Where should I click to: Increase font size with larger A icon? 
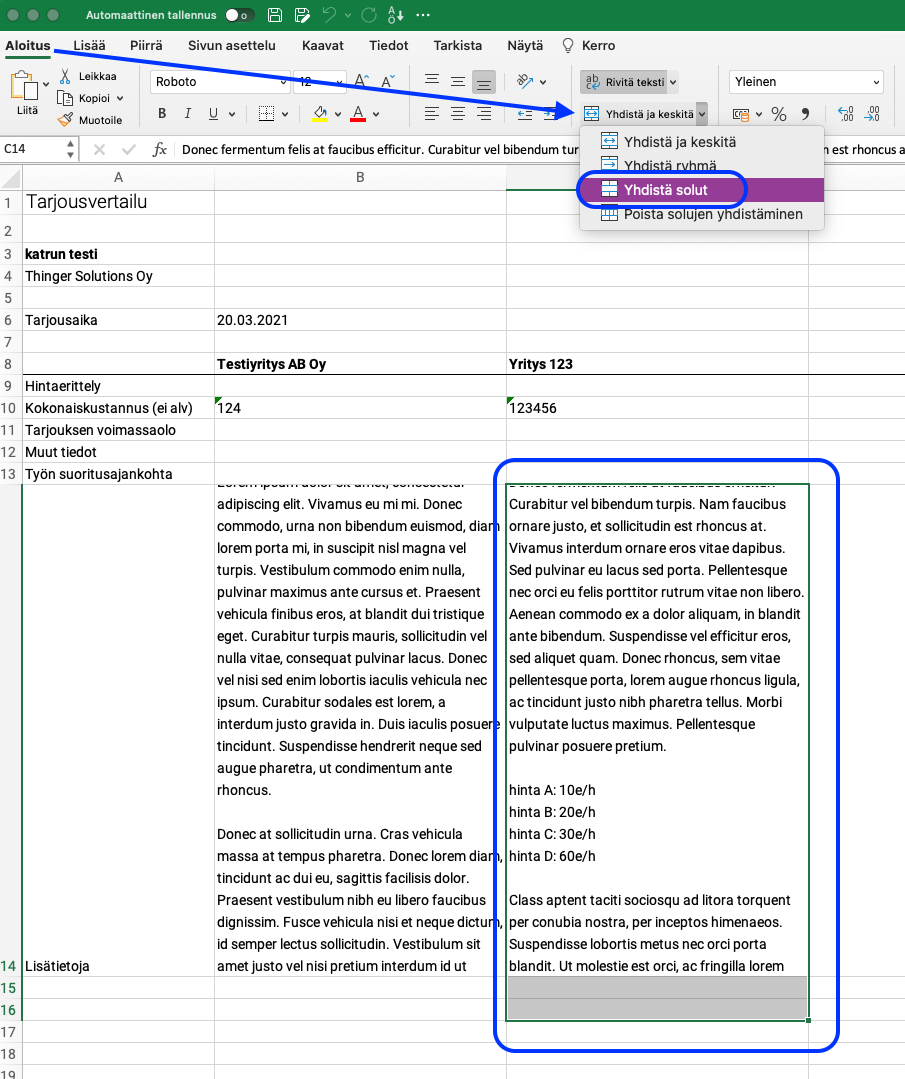click(362, 81)
